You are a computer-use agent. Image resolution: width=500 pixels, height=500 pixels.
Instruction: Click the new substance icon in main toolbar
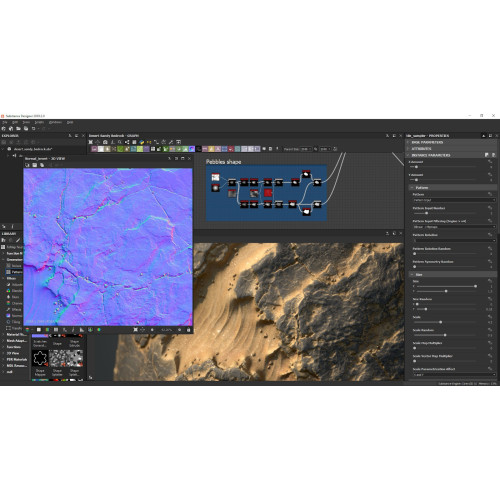pyautogui.click(x=4, y=129)
